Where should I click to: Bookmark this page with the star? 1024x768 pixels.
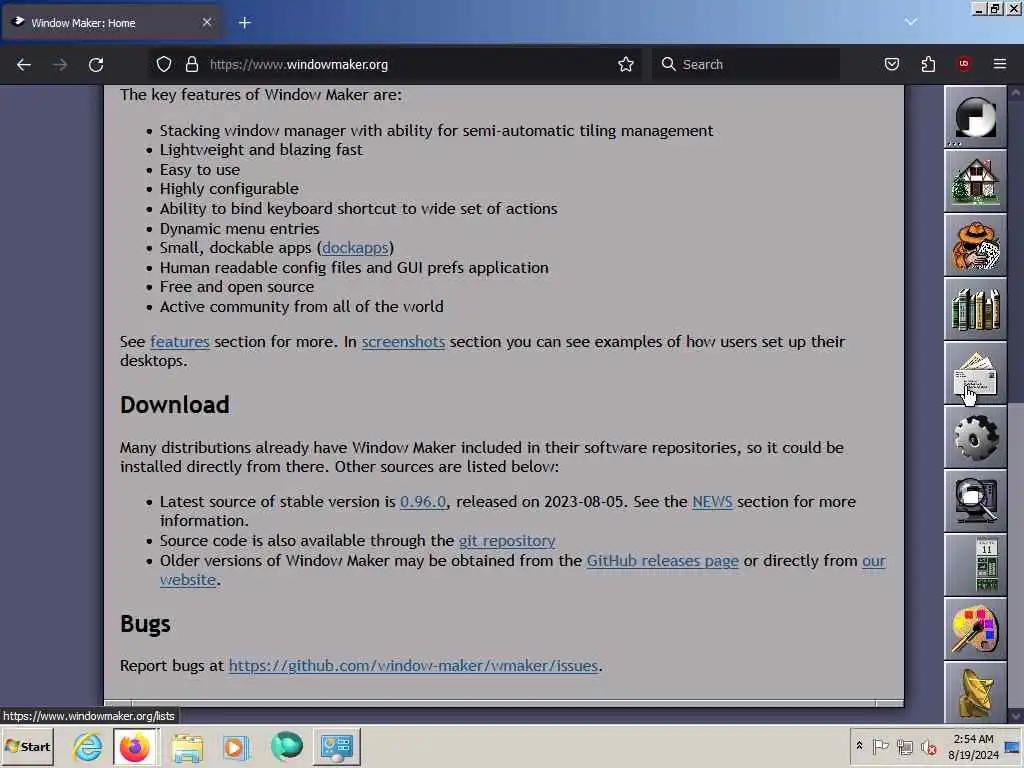click(x=626, y=64)
